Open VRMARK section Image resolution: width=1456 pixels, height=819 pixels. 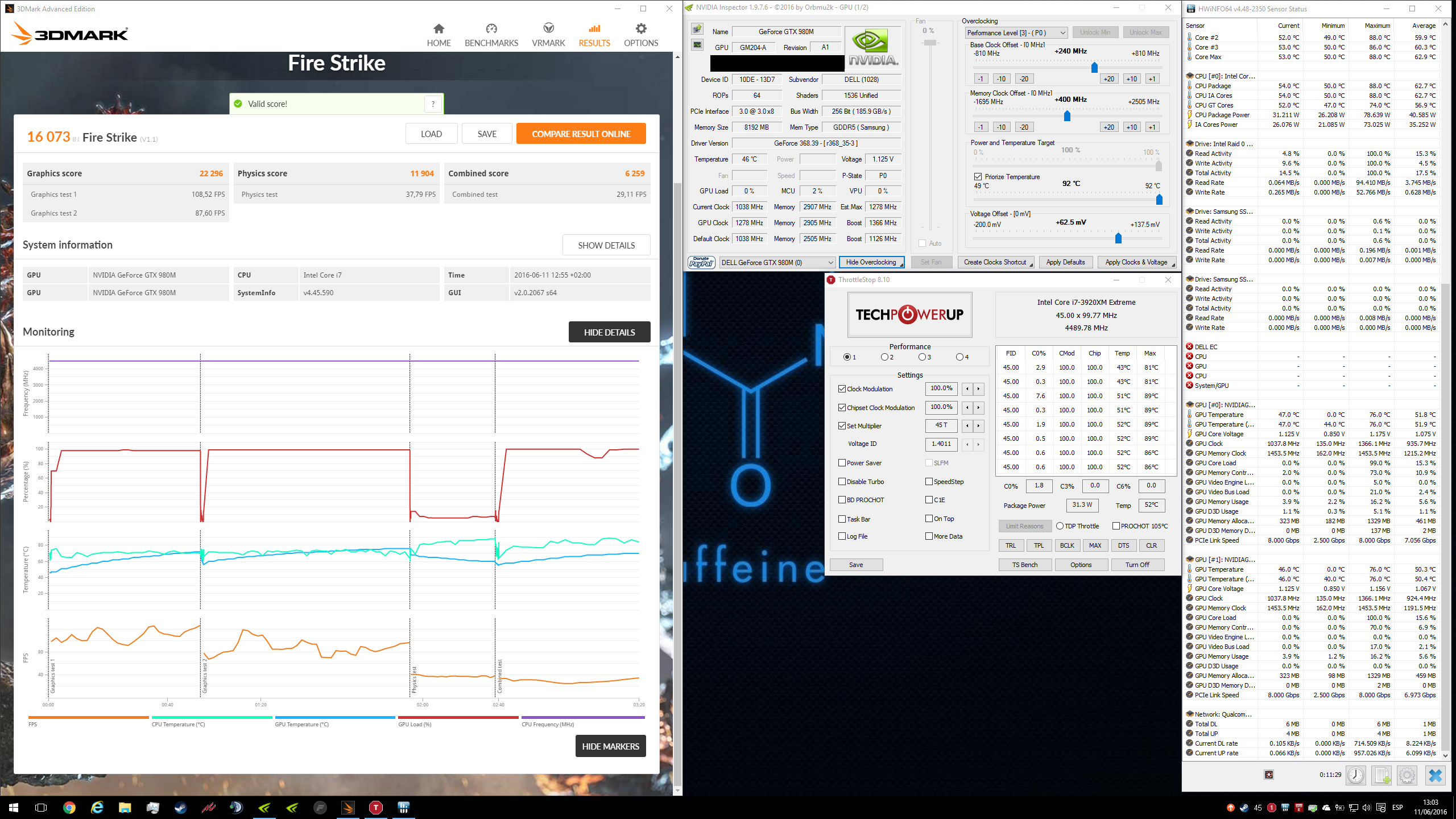(x=548, y=35)
